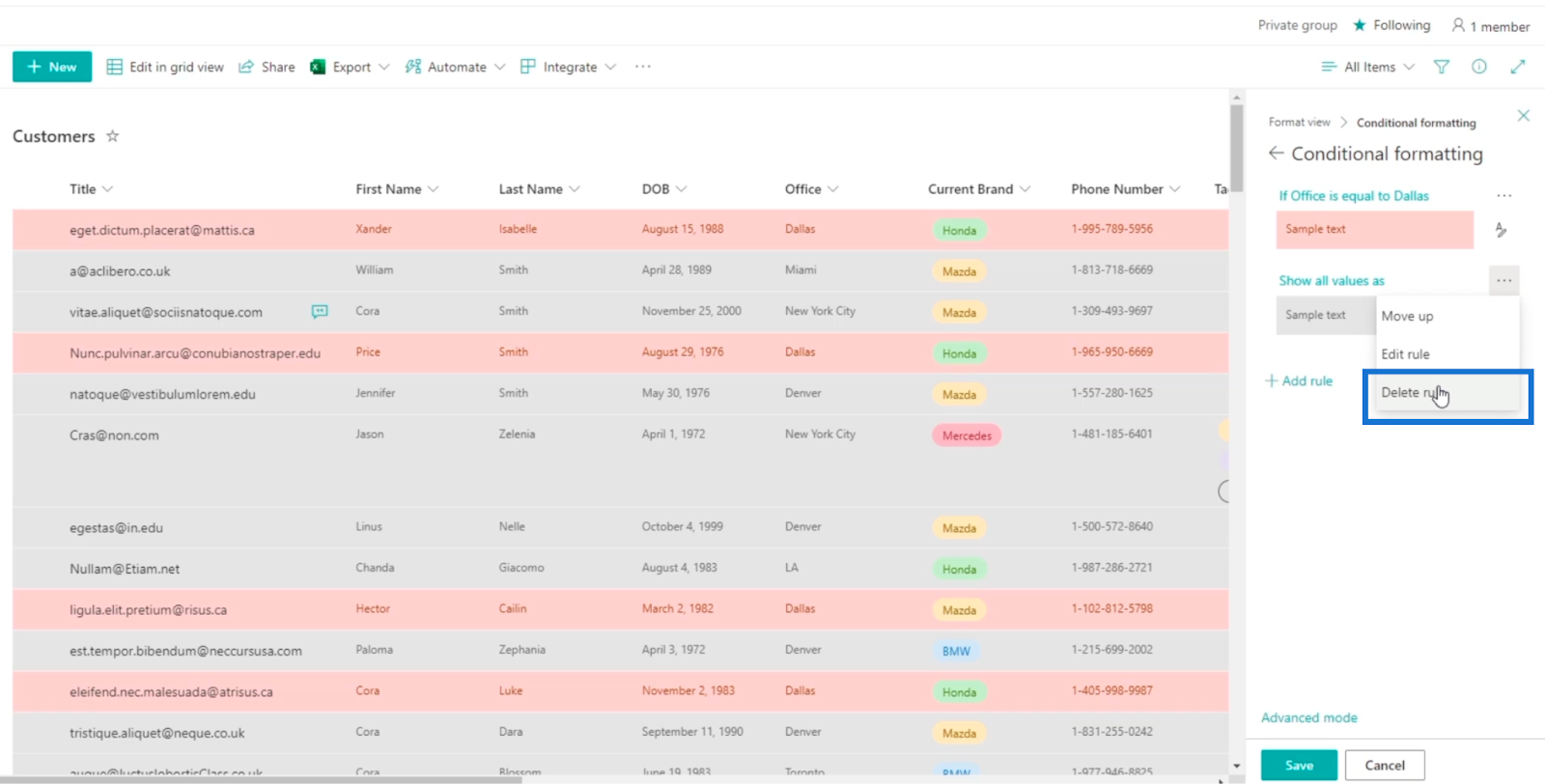Click the pink Sample text swatch
Viewport: 1545px width, 784px height.
click(1374, 230)
